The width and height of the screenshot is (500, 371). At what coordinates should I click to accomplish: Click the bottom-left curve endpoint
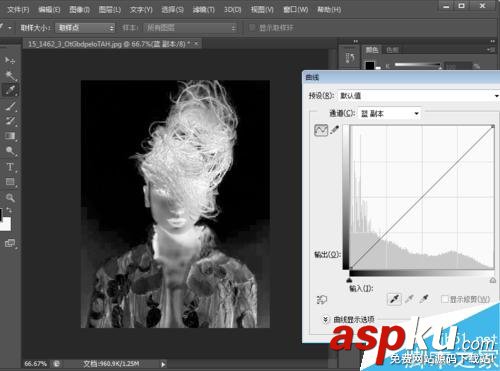pyautogui.click(x=350, y=267)
